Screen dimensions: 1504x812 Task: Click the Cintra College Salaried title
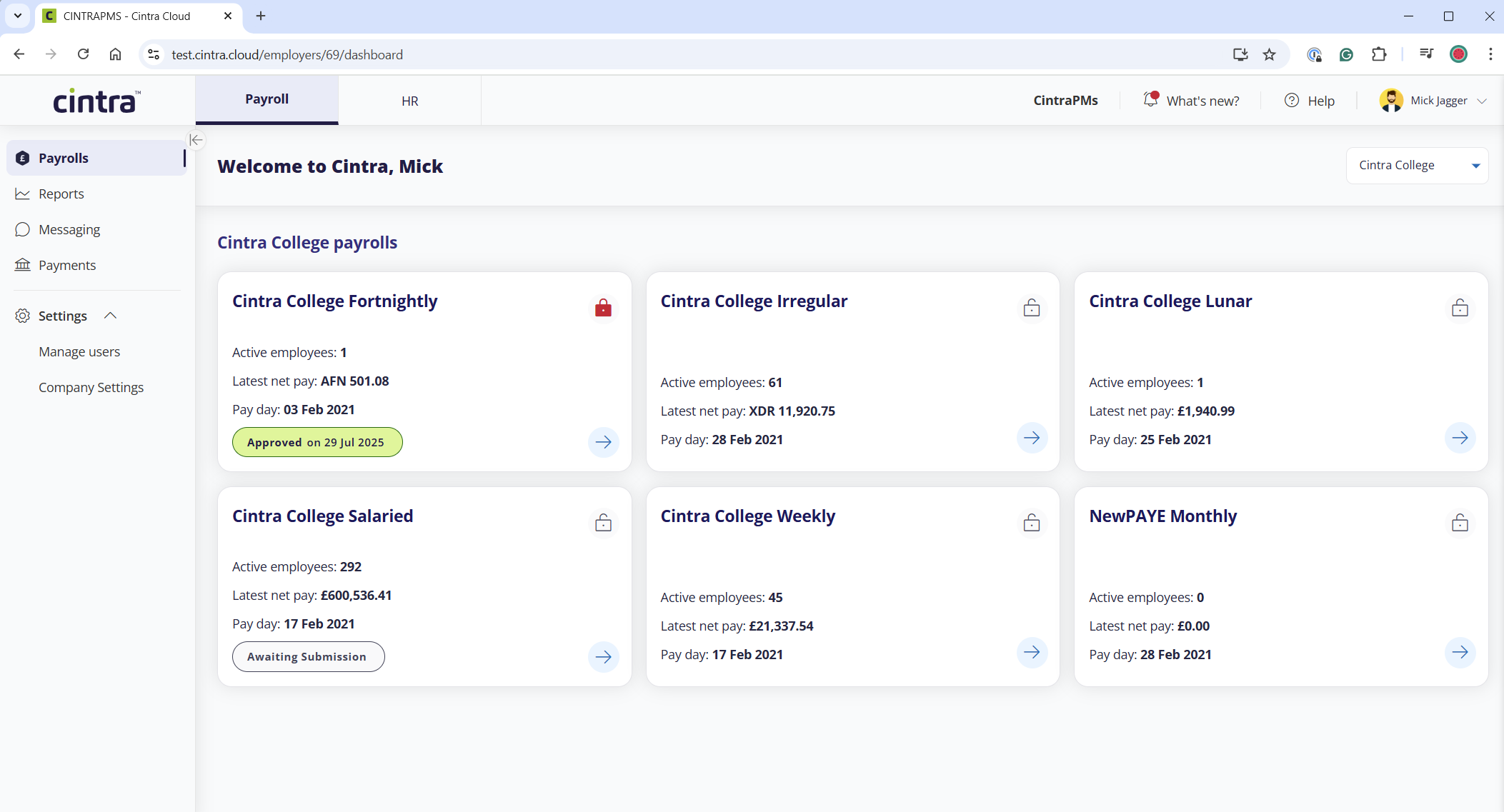pos(322,516)
